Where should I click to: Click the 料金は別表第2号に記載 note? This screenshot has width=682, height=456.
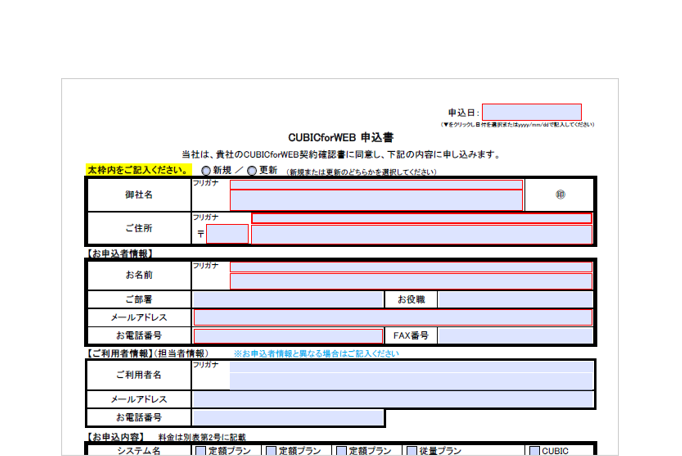[x=202, y=437]
